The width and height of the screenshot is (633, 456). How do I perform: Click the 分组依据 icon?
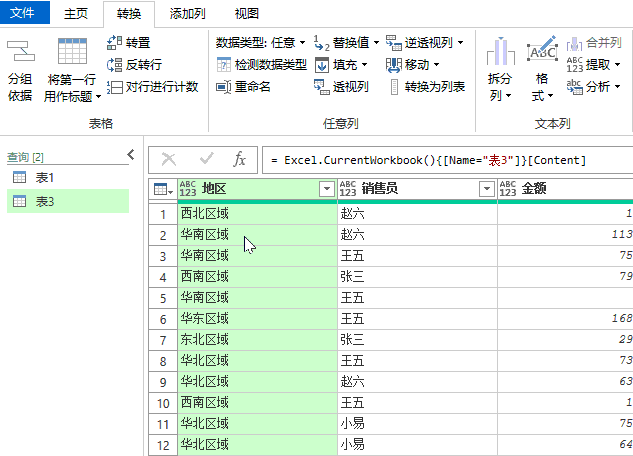pos(20,51)
